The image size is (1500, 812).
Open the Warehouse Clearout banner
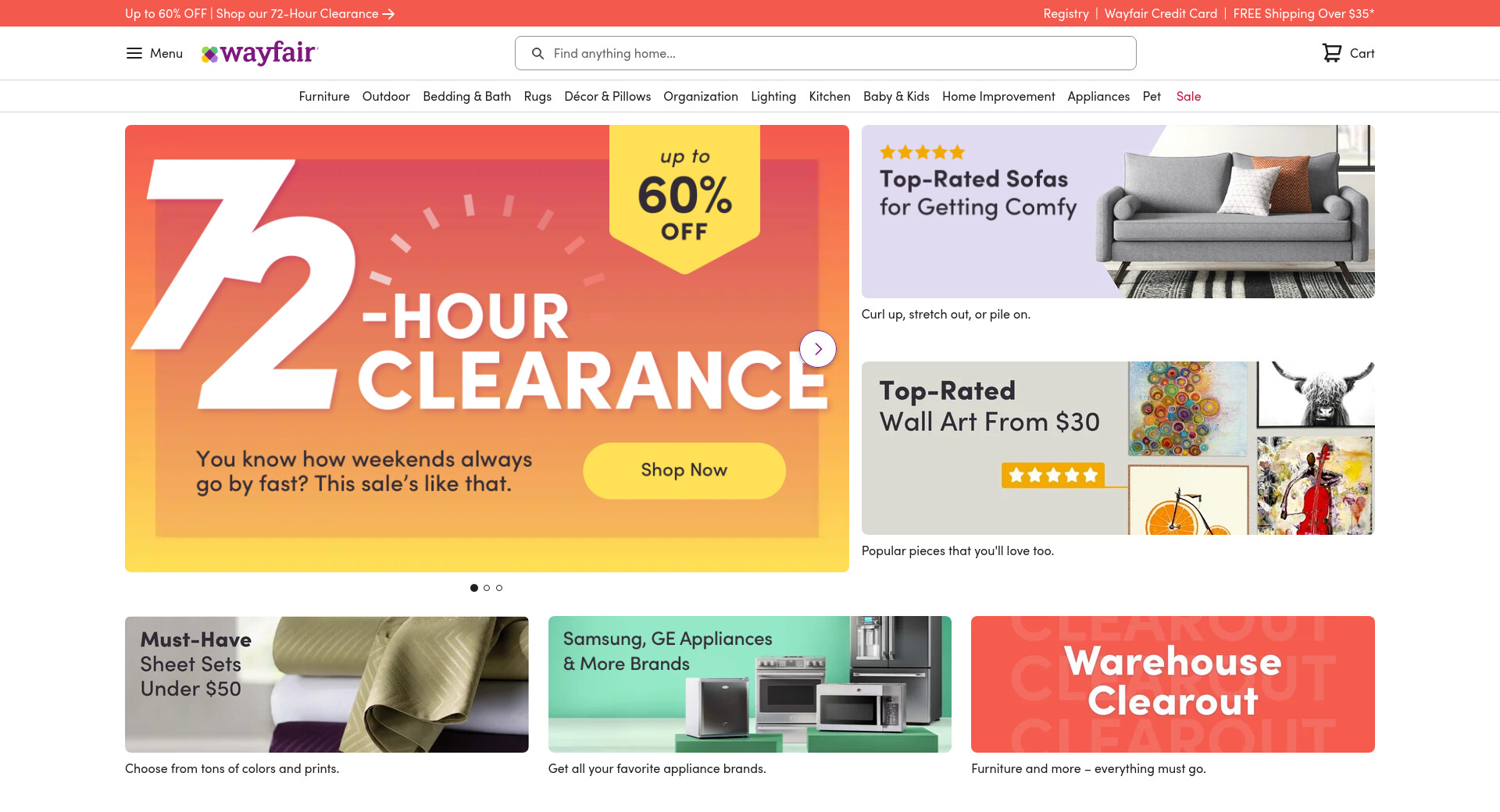pos(1173,684)
